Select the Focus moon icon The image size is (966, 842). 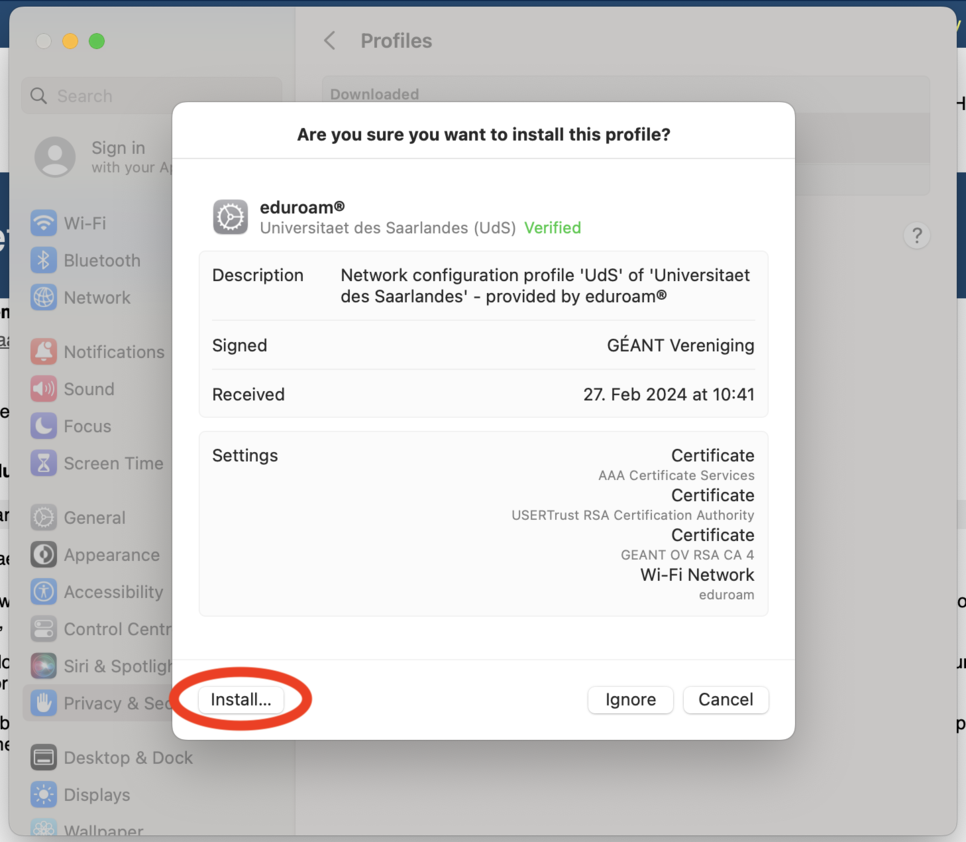point(44,426)
